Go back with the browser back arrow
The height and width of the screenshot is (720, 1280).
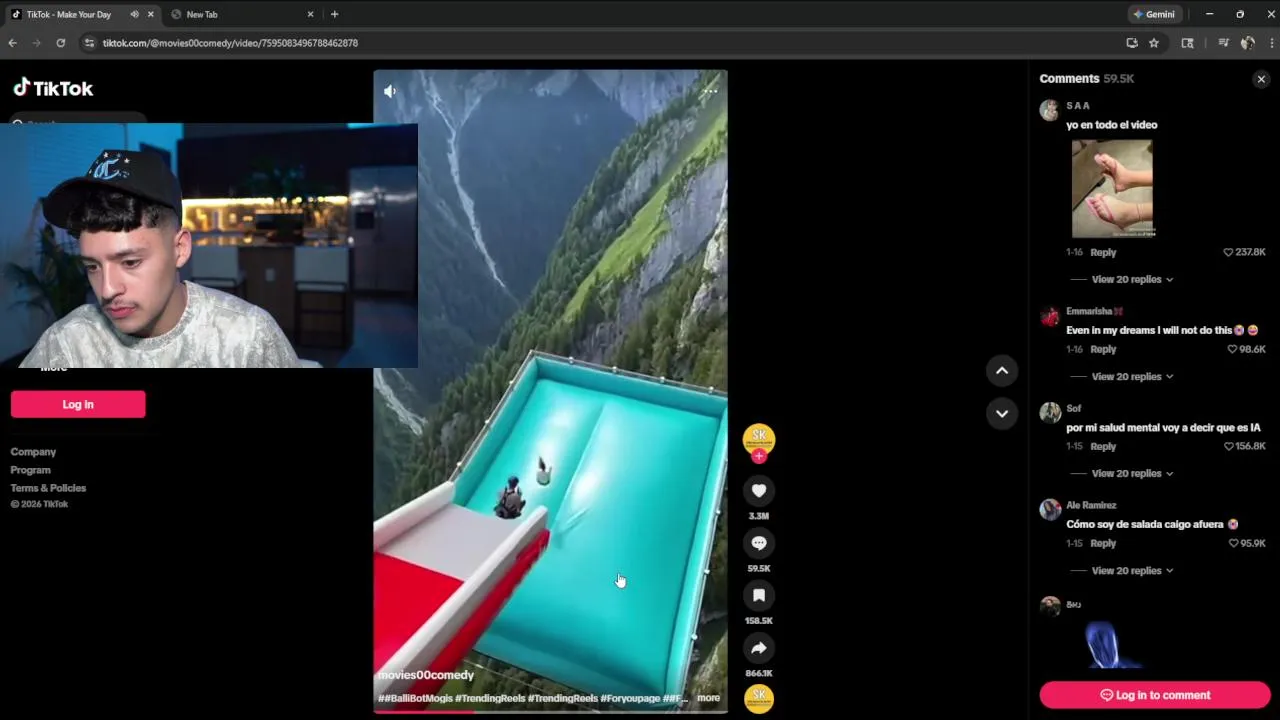[x=12, y=43]
